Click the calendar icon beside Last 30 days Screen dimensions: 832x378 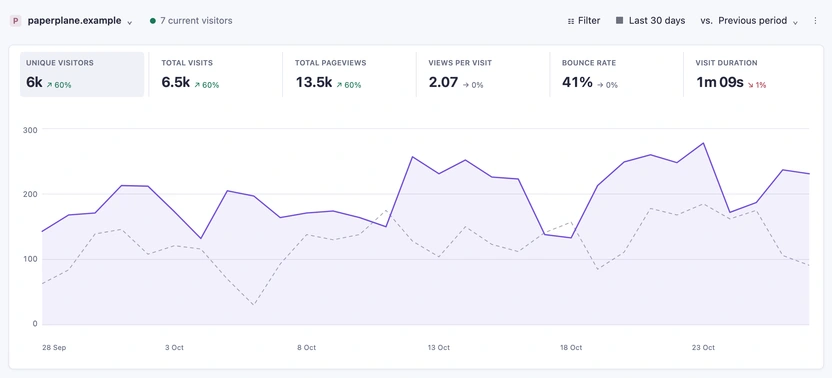(619, 21)
